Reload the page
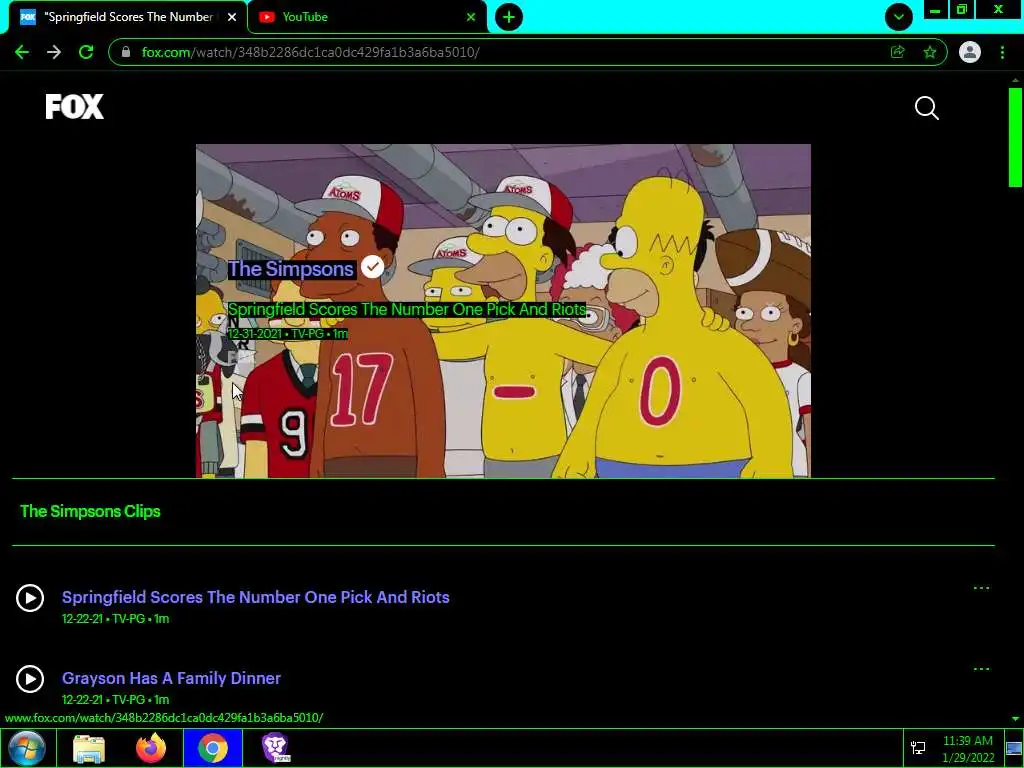The image size is (1024, 768). point(86,52)
